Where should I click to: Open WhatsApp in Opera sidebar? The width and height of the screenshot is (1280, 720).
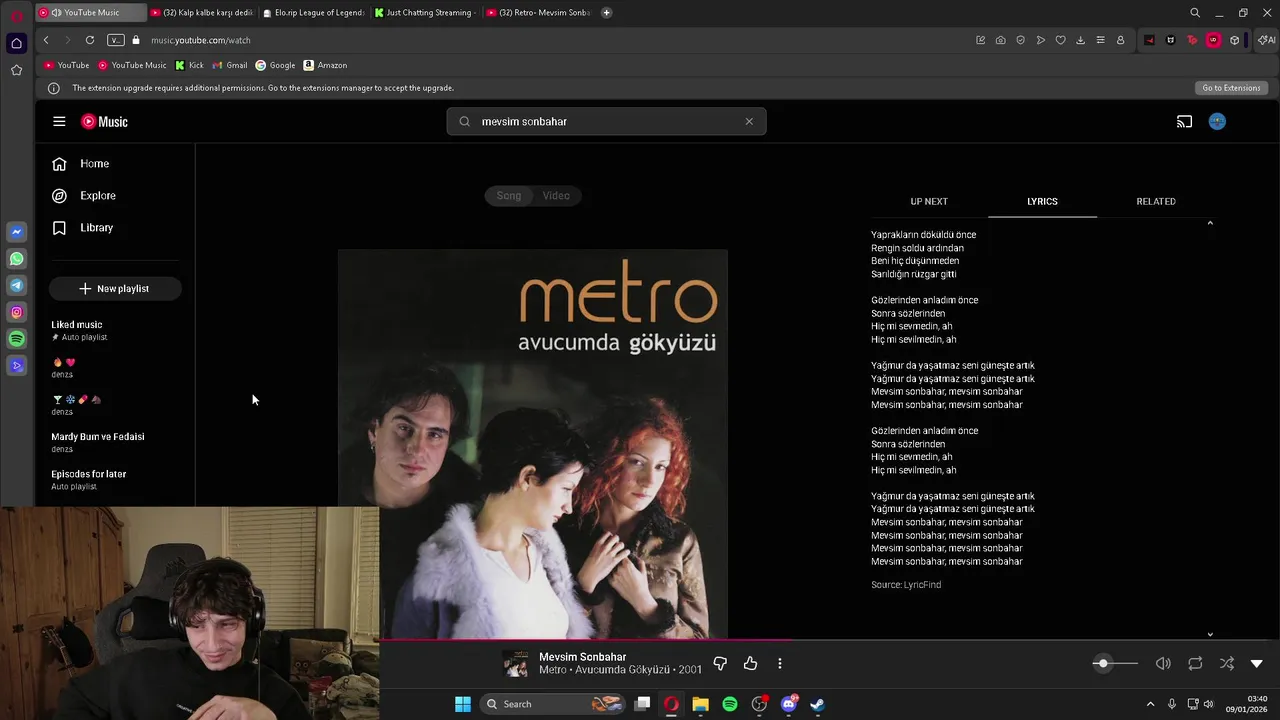click(16, 259)
